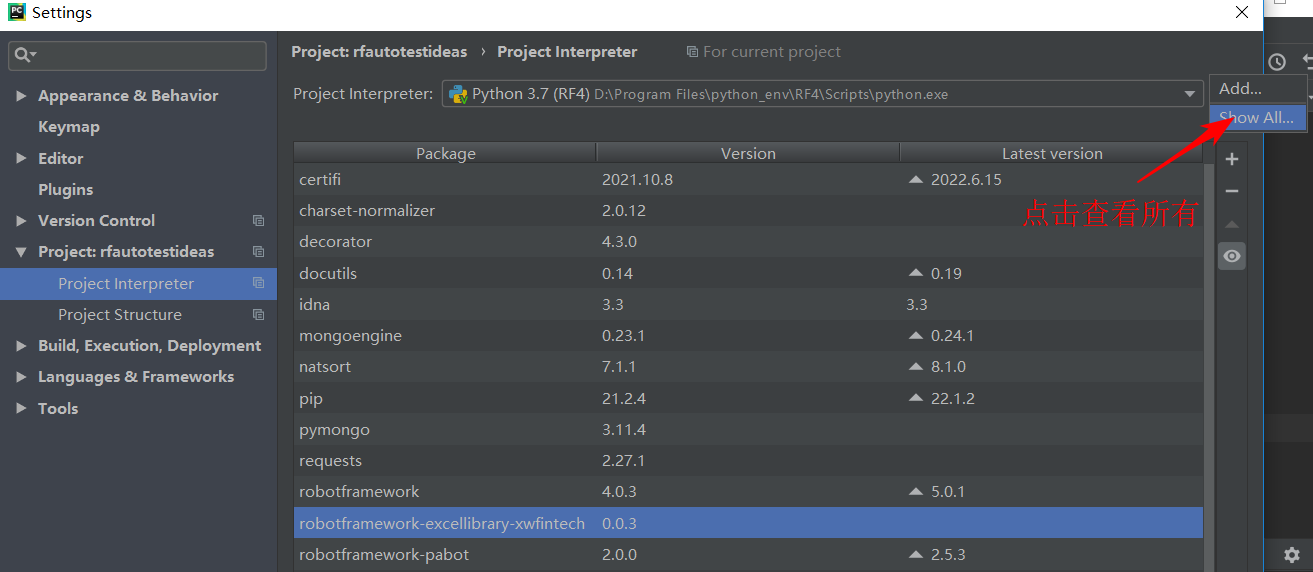Sort by Package column header

click(445, 153)
